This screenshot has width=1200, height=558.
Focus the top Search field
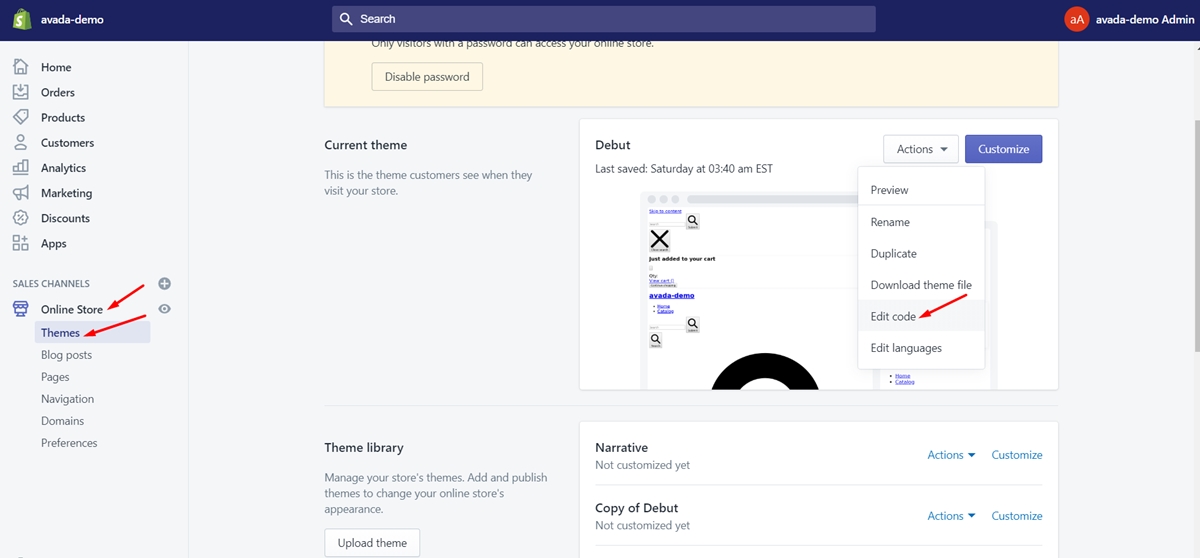(x=604, y=19)
